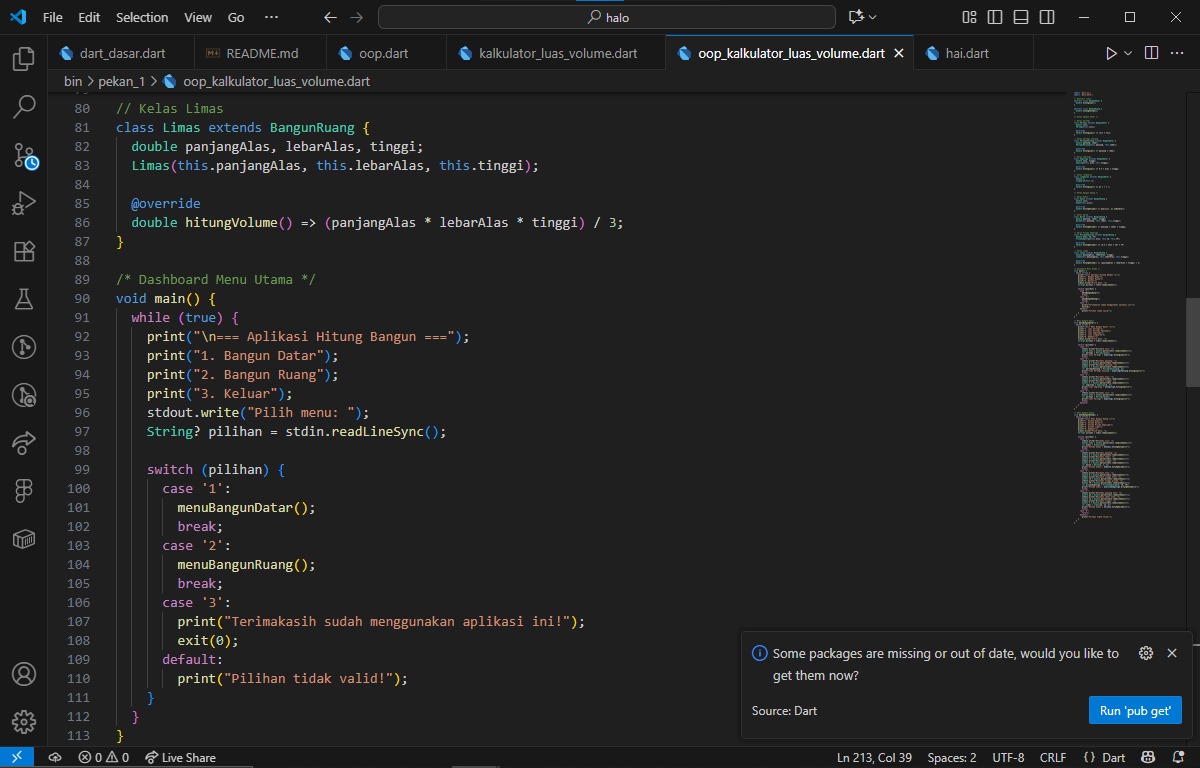Image resolution: width=1200 pixels, height=768 pixels.
Task: Open the Accounts icon in activity bar
Action: [24, 674]
